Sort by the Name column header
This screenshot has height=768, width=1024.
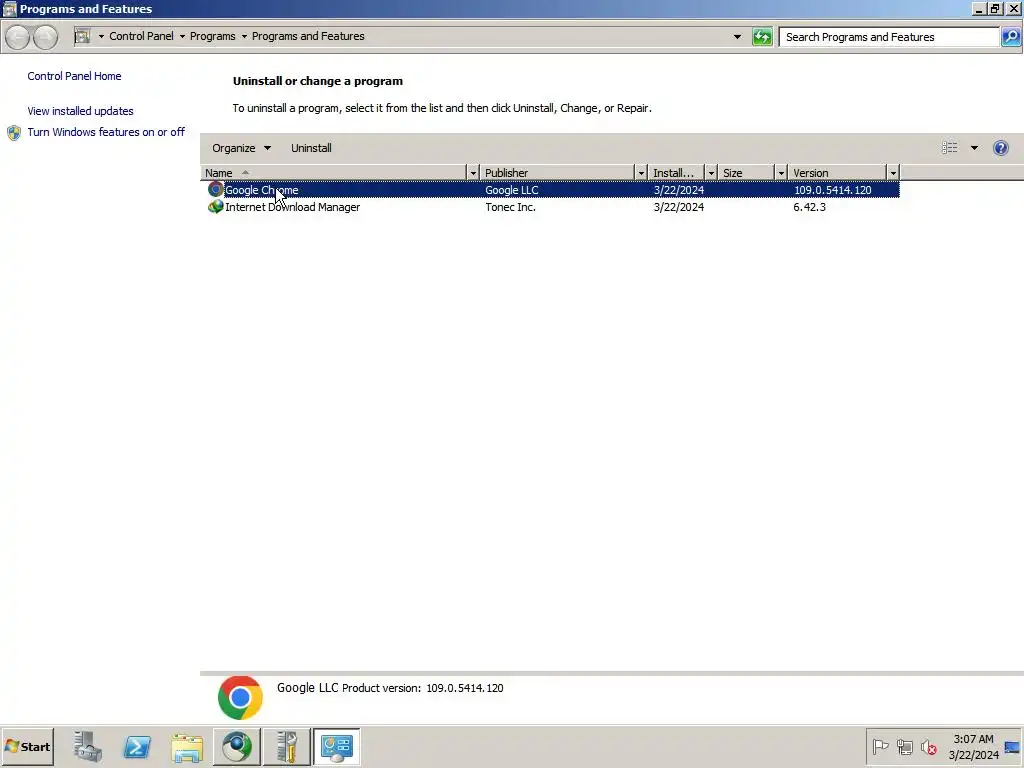pos(334,173)
